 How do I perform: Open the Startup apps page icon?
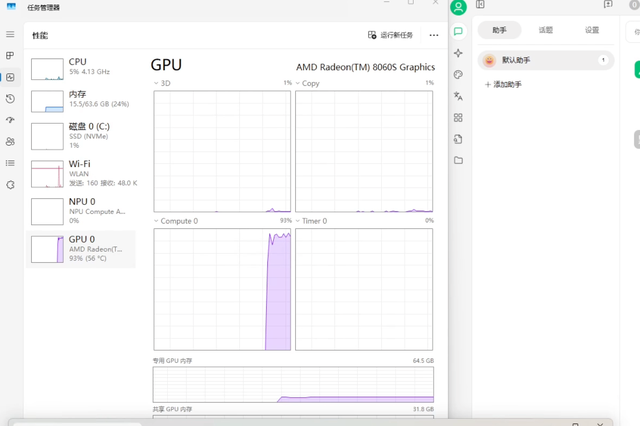coord(10,120)
